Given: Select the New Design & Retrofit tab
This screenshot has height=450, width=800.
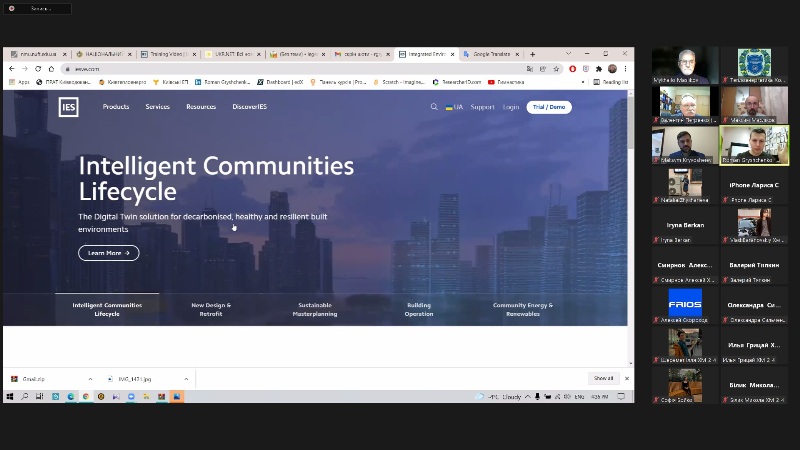Looking at the screenshot, I should [211, 309].
